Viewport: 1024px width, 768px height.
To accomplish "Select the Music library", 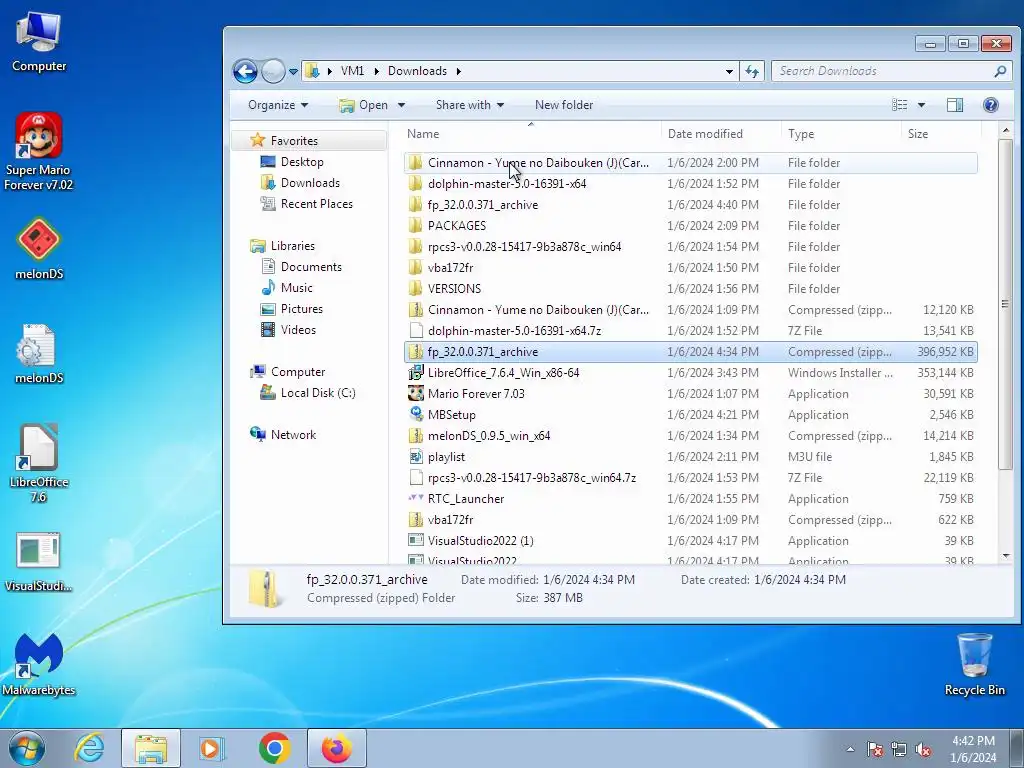I will point(296,288).
